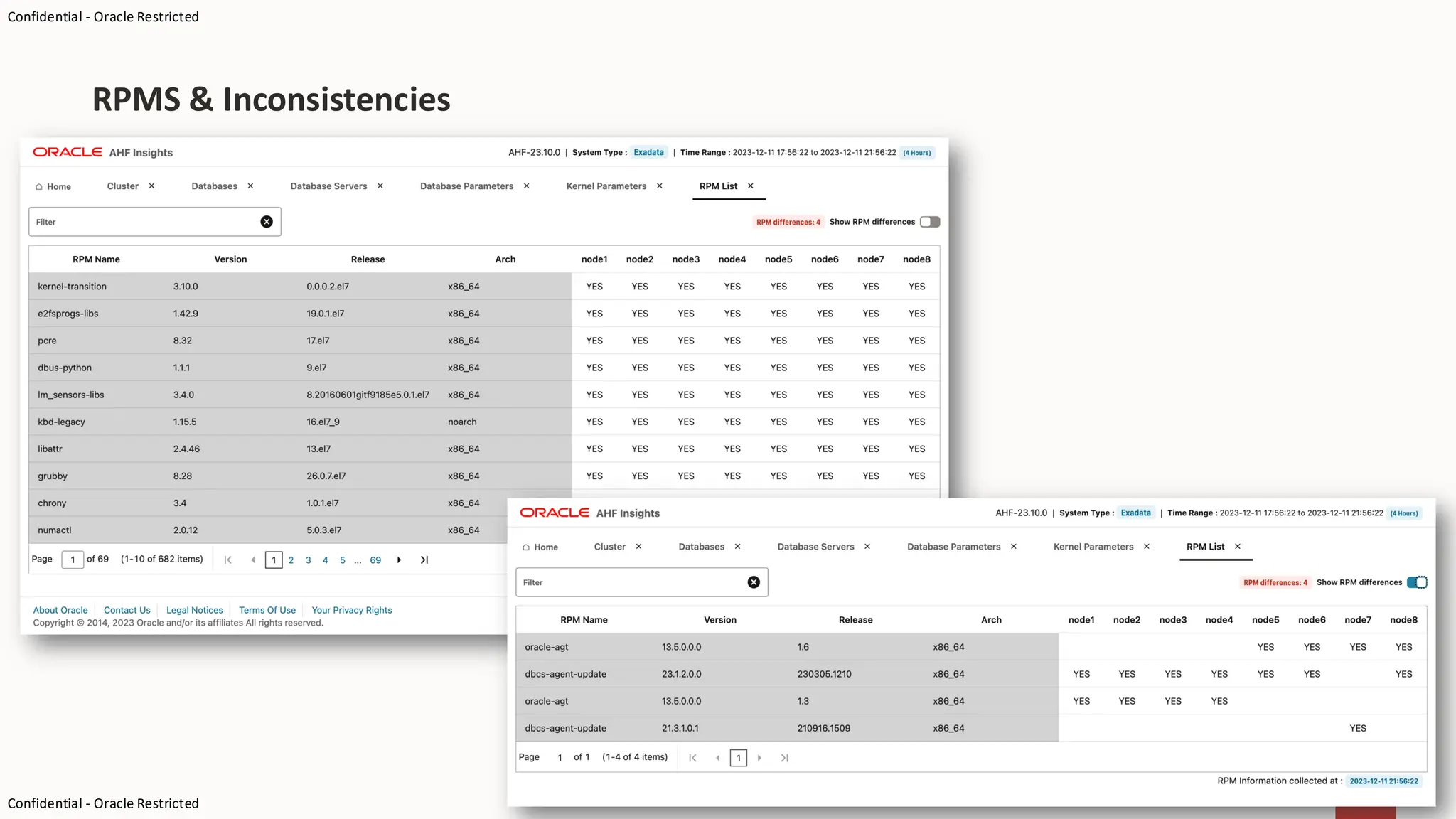Screen dimensions: 1456x819
Task: Sort by Arch column in front window
Action: pos(991,620)
